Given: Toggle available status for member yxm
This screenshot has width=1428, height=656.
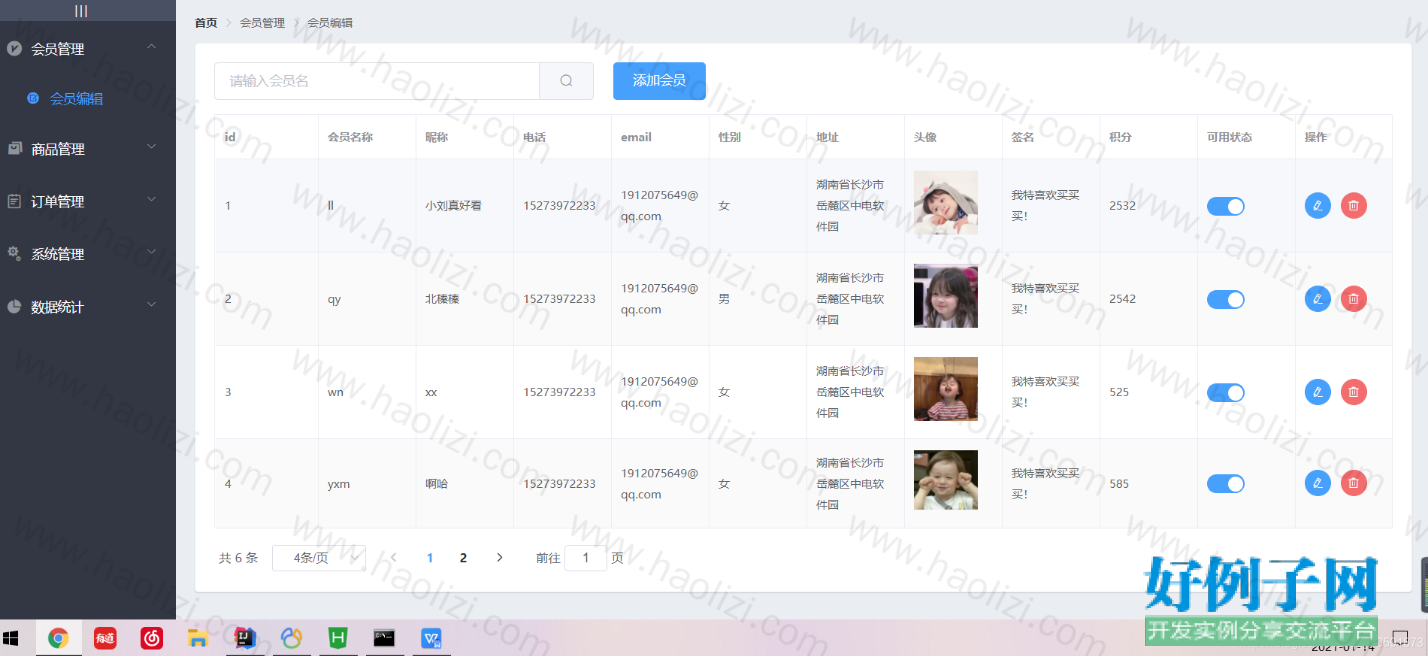Looking at the screenshot, I should click(1225, 484).
